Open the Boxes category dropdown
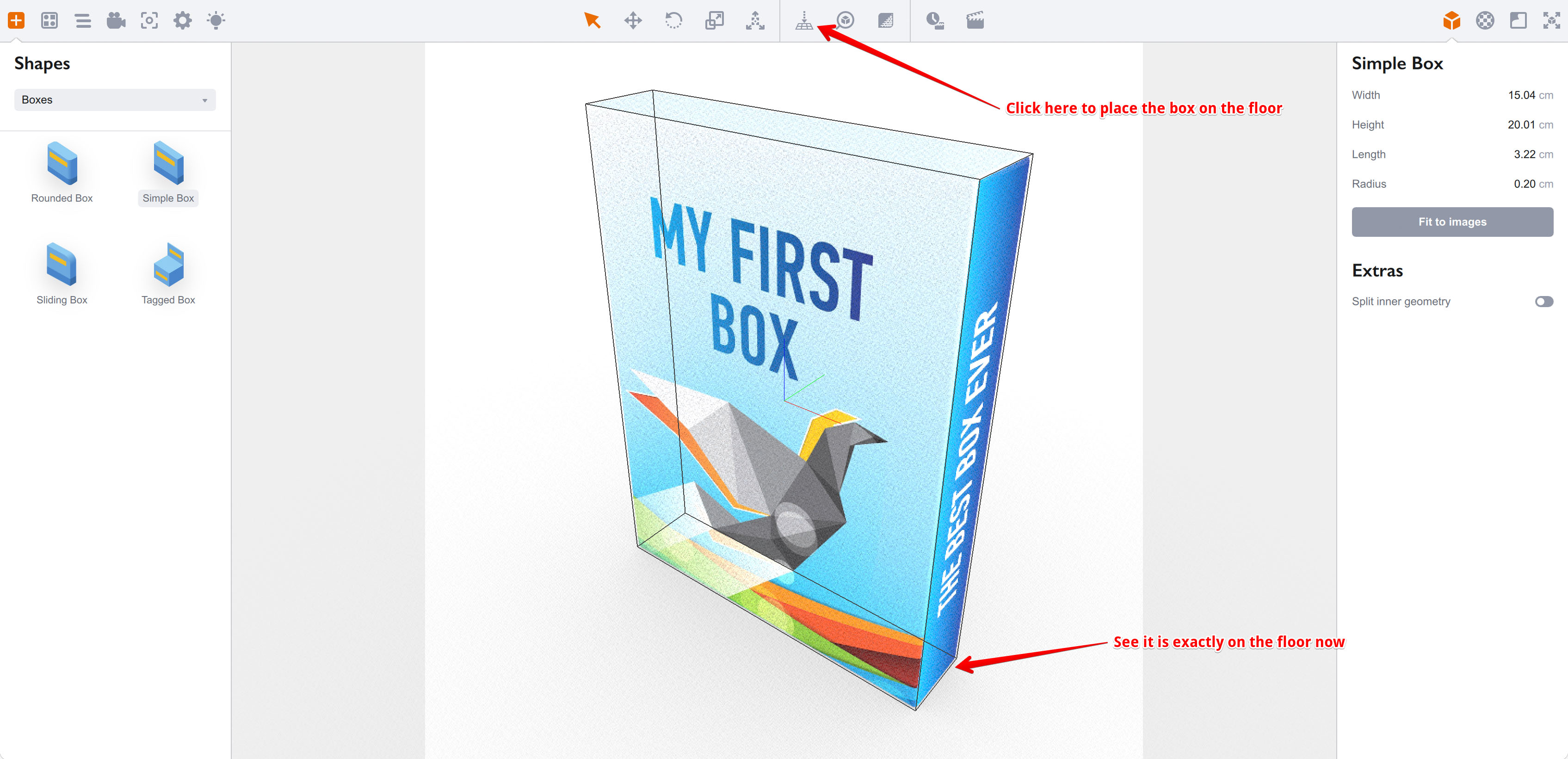 pyautogui.click(x=114, y=99)
